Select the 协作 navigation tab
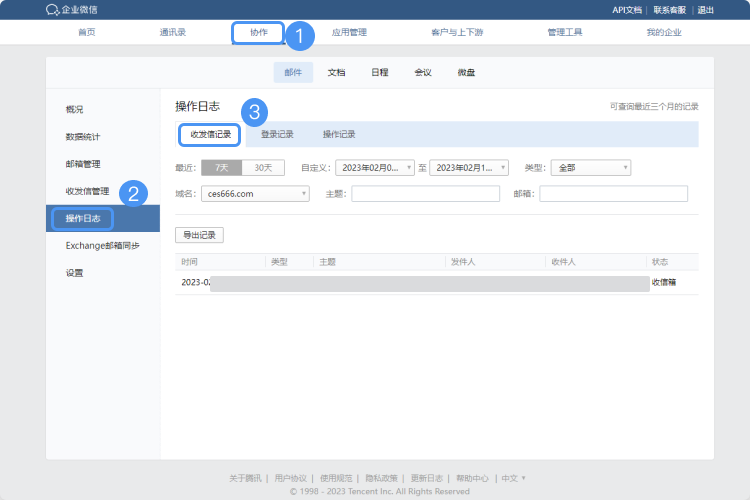This screenshot has width=750, height=500. tap(258, 32)
